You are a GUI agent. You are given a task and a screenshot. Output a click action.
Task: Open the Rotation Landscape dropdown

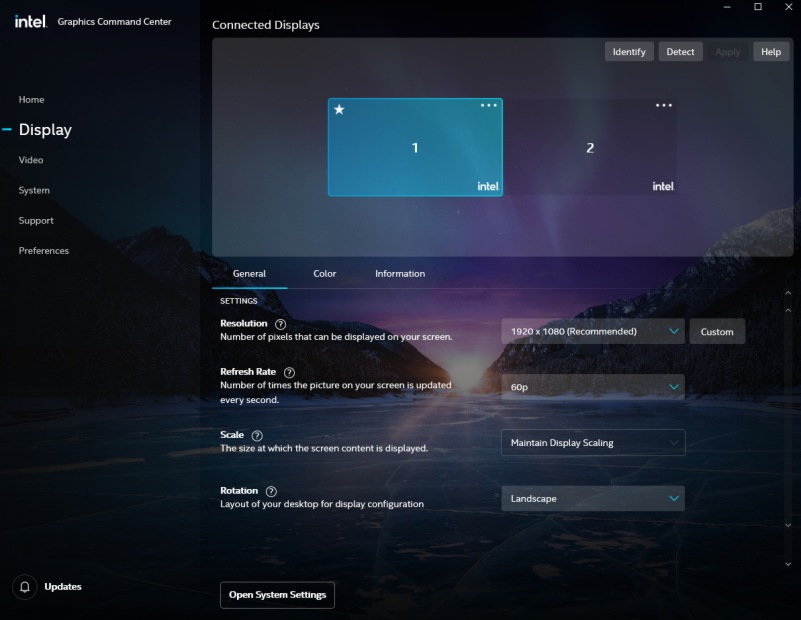click(593, 498)
